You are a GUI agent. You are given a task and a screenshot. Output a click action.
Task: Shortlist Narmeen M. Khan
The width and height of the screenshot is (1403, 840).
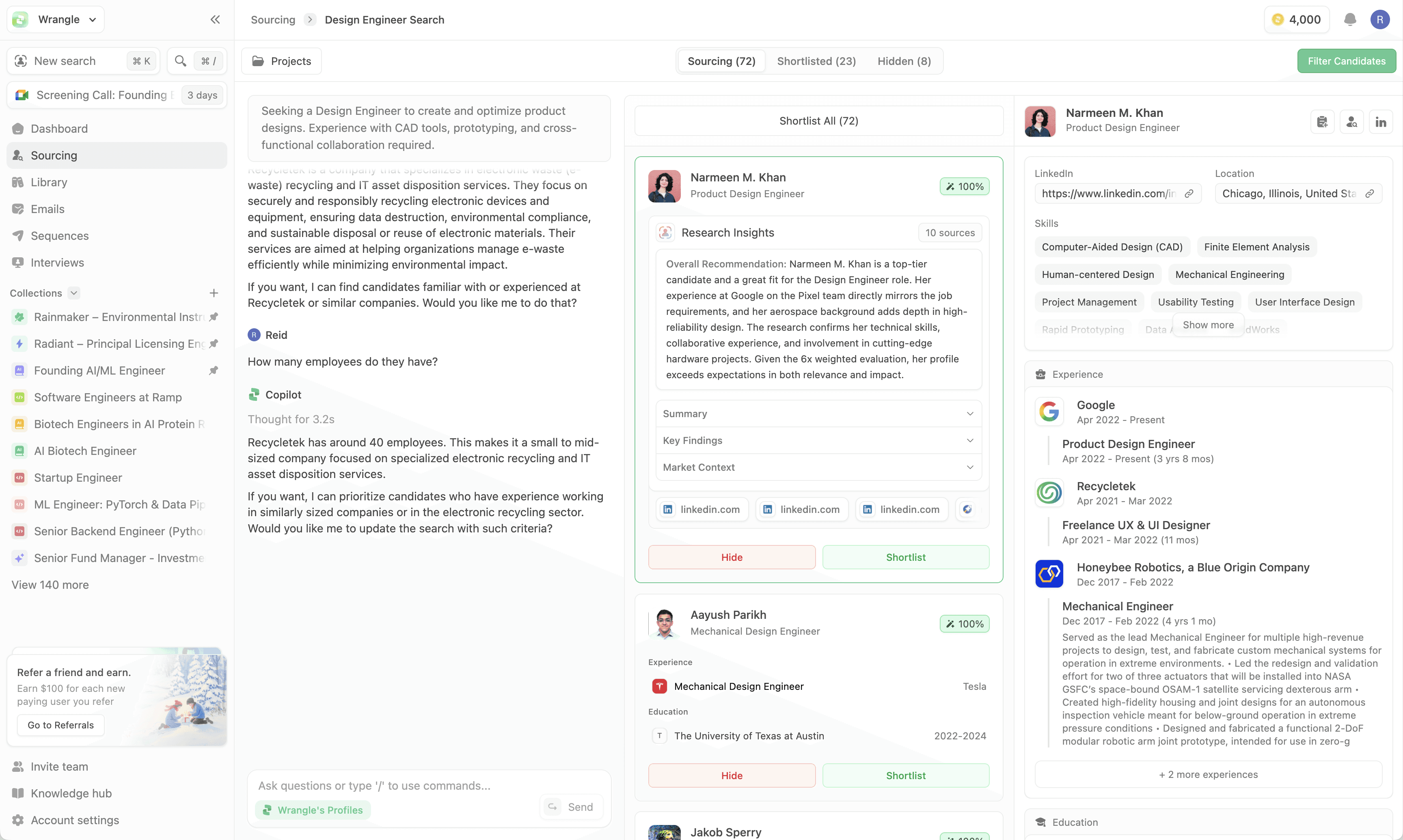pyautogui.click(x=905, y=558)
